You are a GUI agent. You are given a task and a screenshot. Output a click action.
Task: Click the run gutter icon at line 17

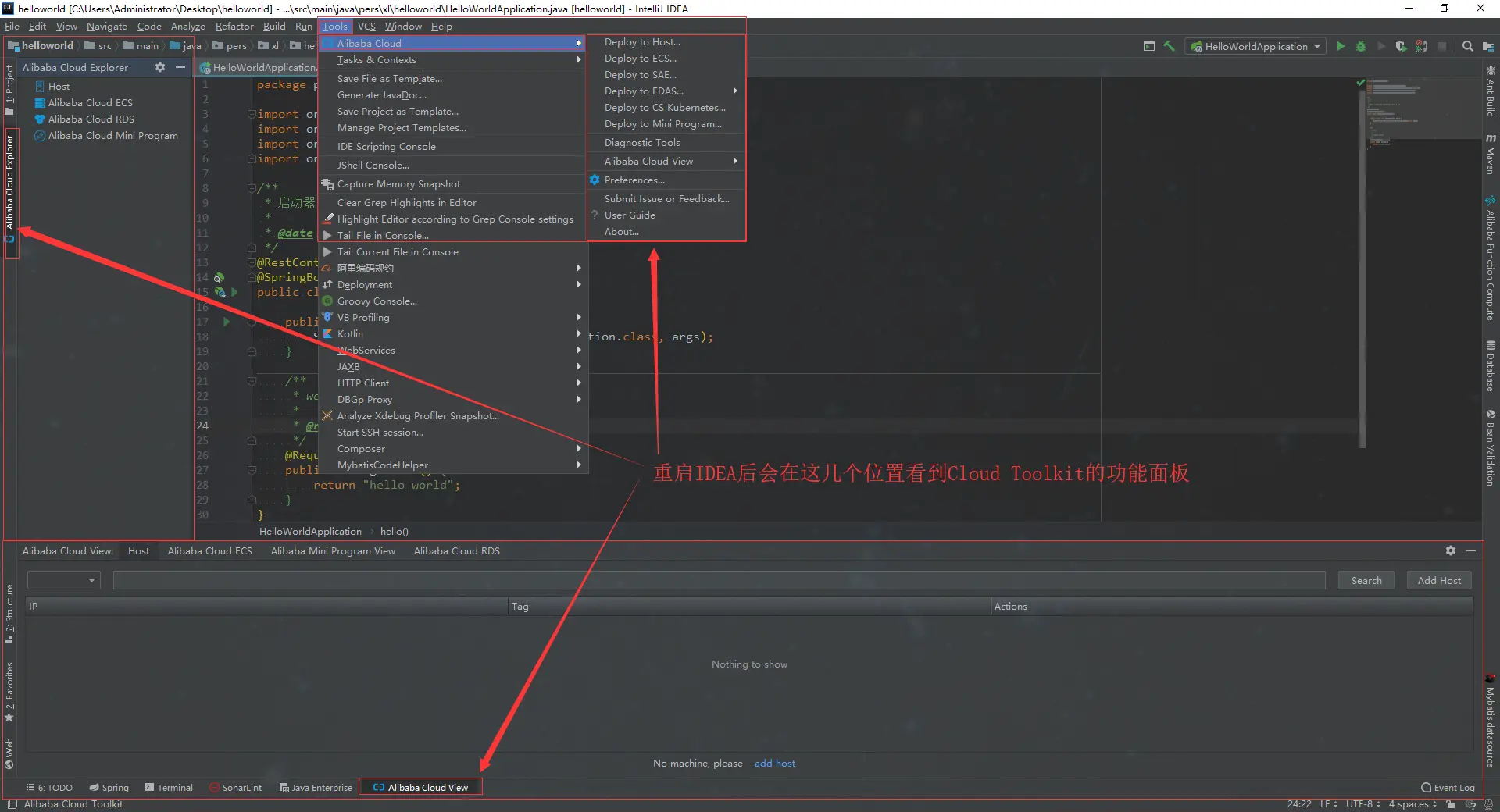click(227, 322)
